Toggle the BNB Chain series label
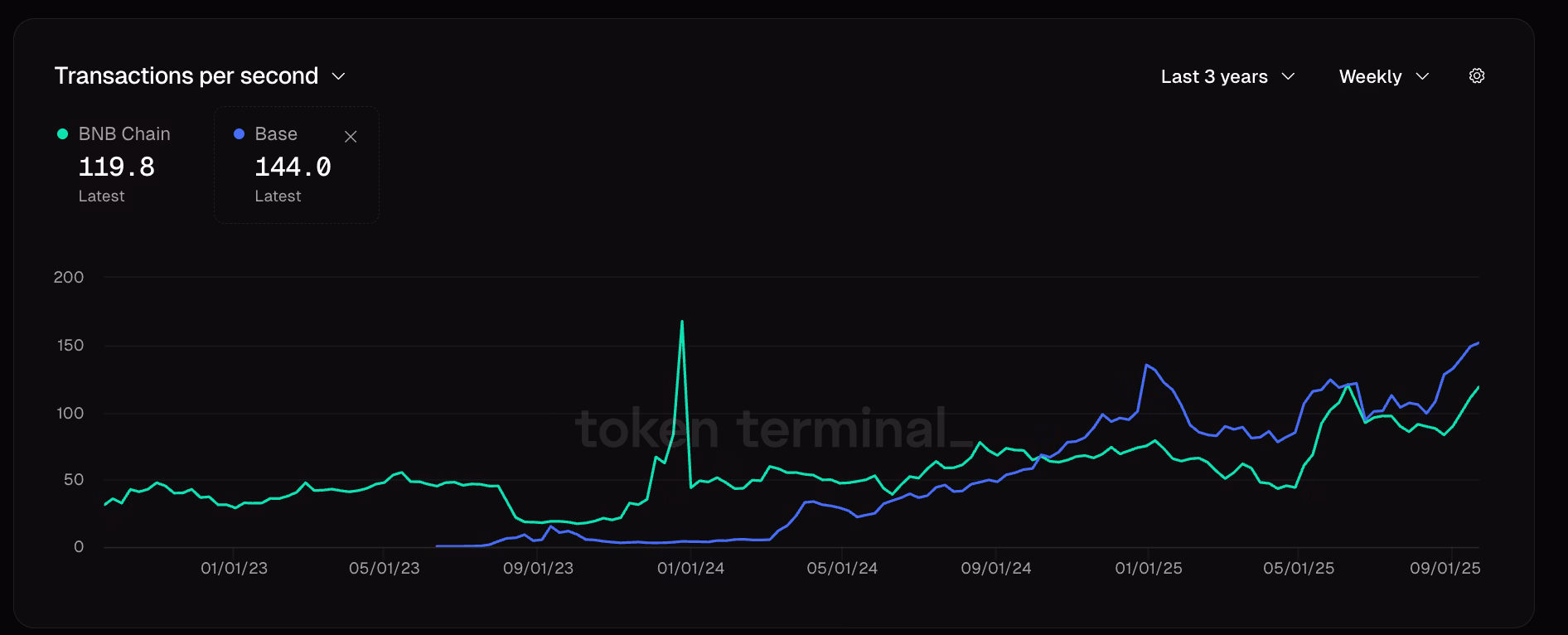The height and width of the screenshot is (635, 1568). (x=124, y=134)
